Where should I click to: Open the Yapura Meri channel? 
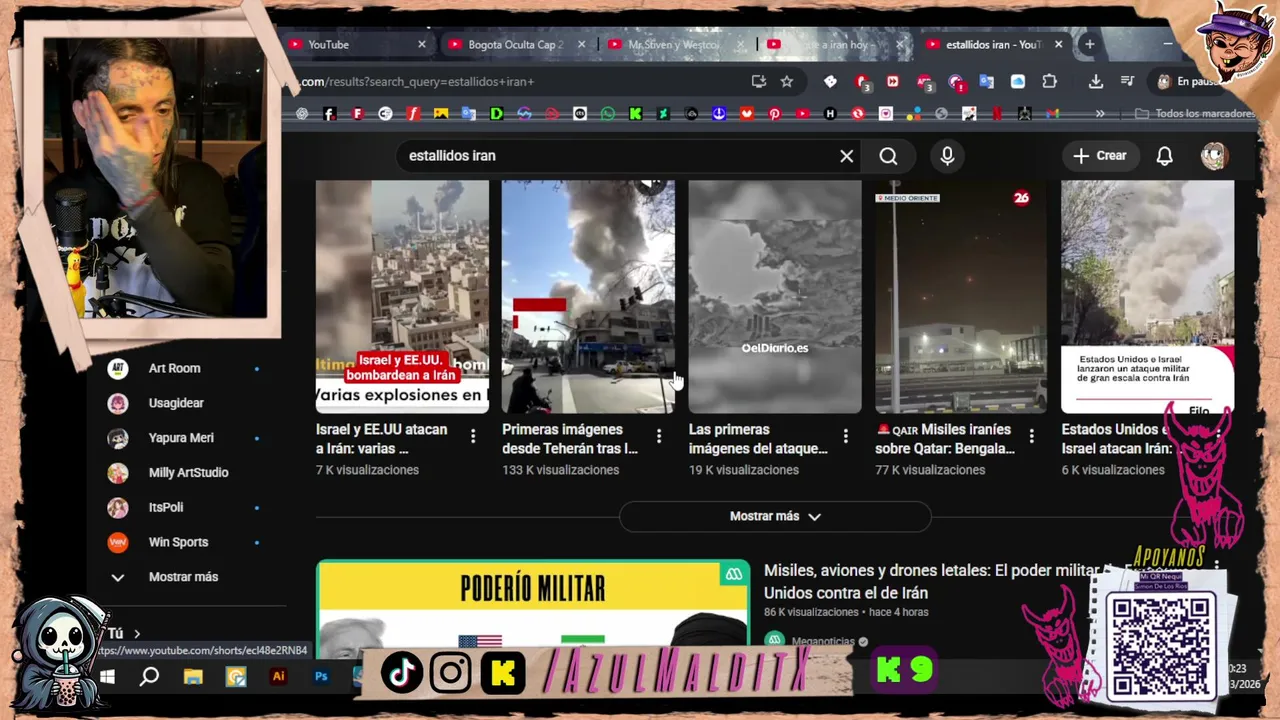point(181,438)
